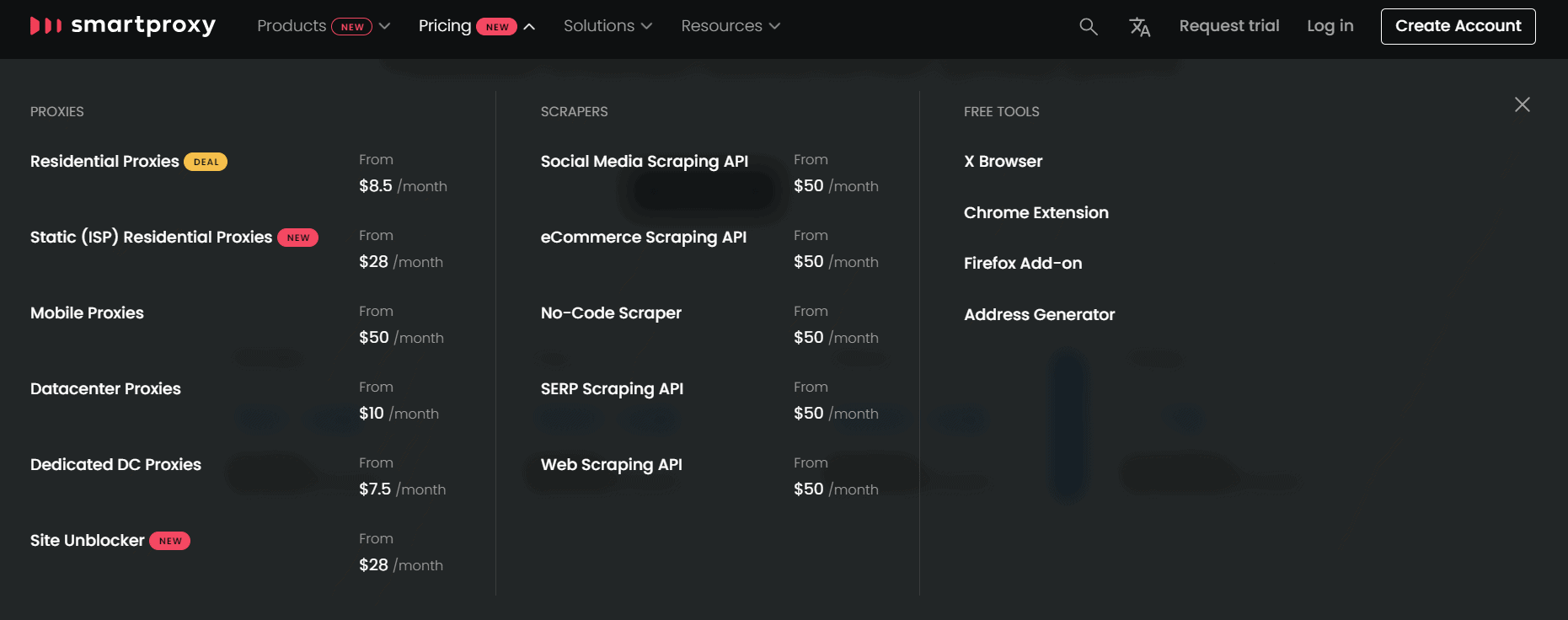
Task: Open Mobile Proxies pricing
Action: [87, 313]
